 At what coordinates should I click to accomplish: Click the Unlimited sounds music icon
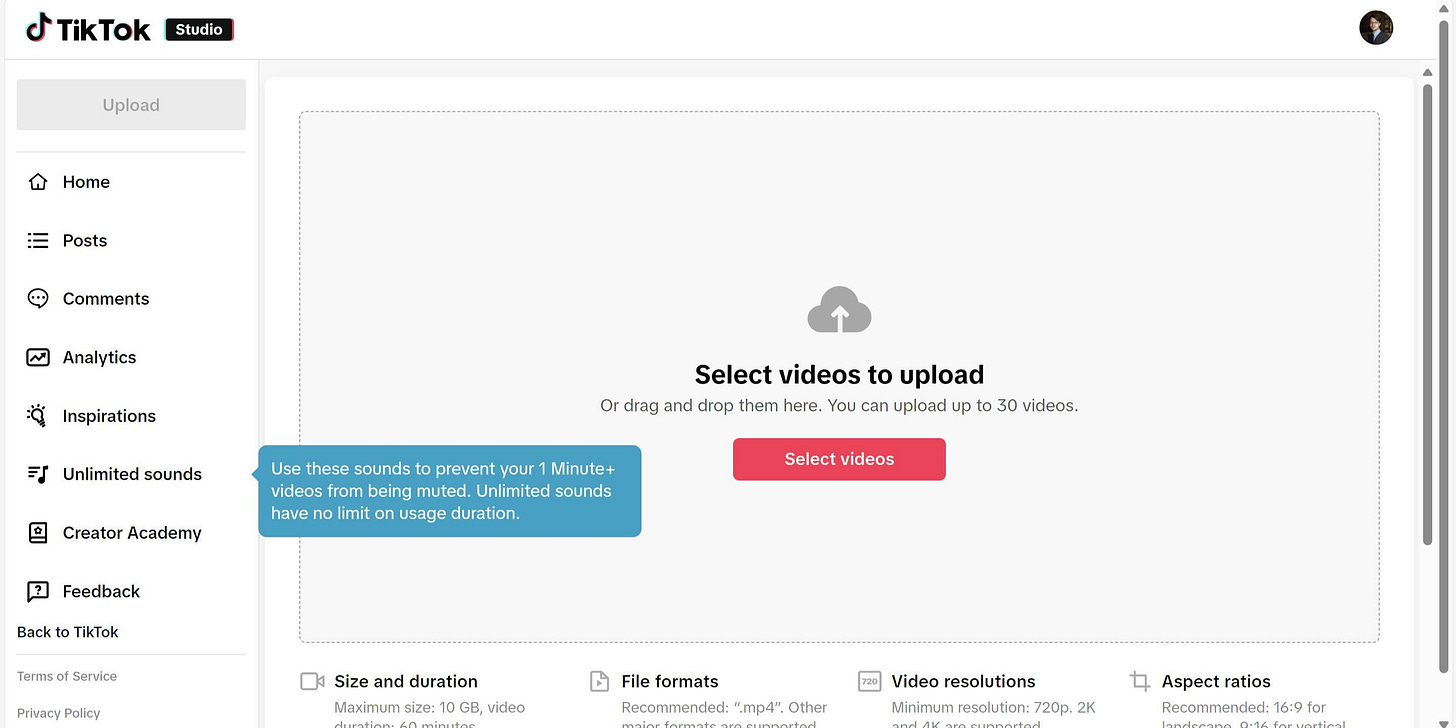tap(38, 474)
